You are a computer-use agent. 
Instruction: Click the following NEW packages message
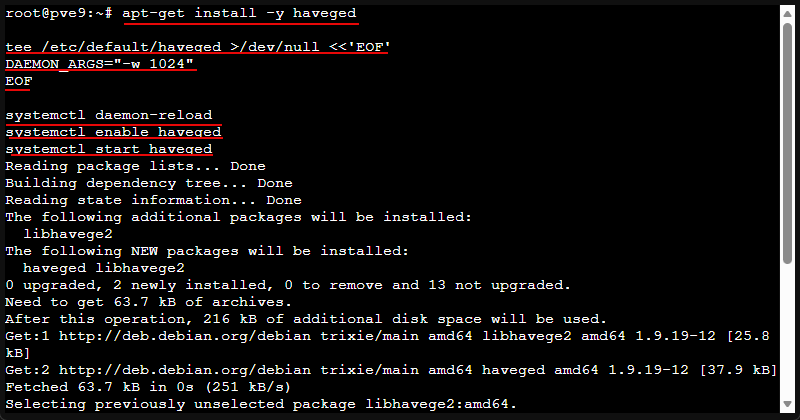click(207, 251)
